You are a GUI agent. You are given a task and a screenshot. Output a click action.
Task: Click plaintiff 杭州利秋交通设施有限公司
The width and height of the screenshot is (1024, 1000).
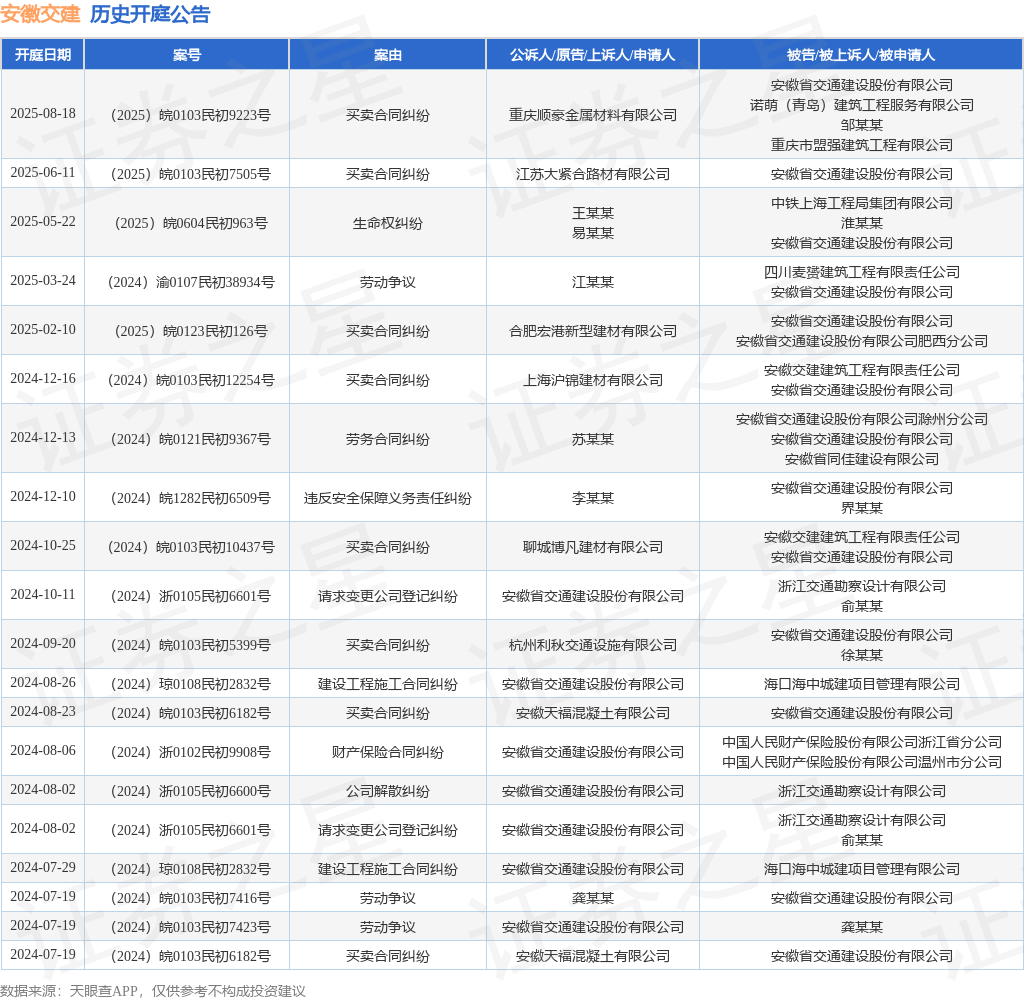coord(592,645)
